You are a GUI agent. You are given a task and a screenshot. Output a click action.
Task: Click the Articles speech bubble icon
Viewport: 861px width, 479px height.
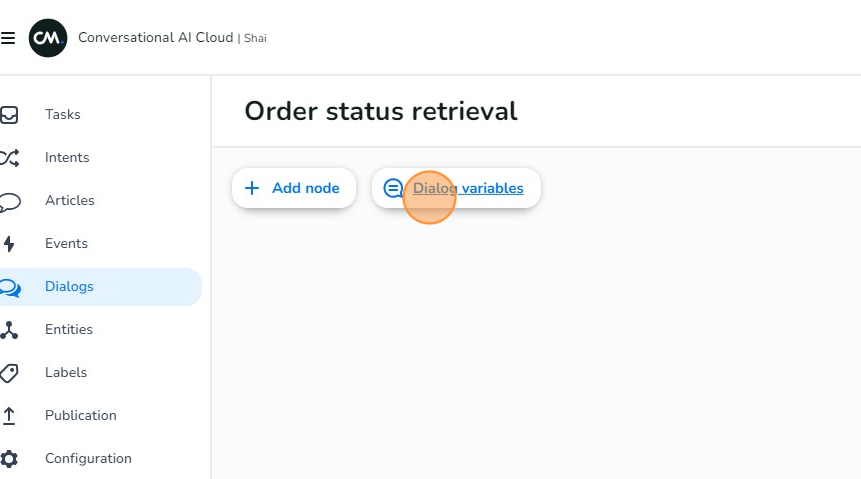9,201
